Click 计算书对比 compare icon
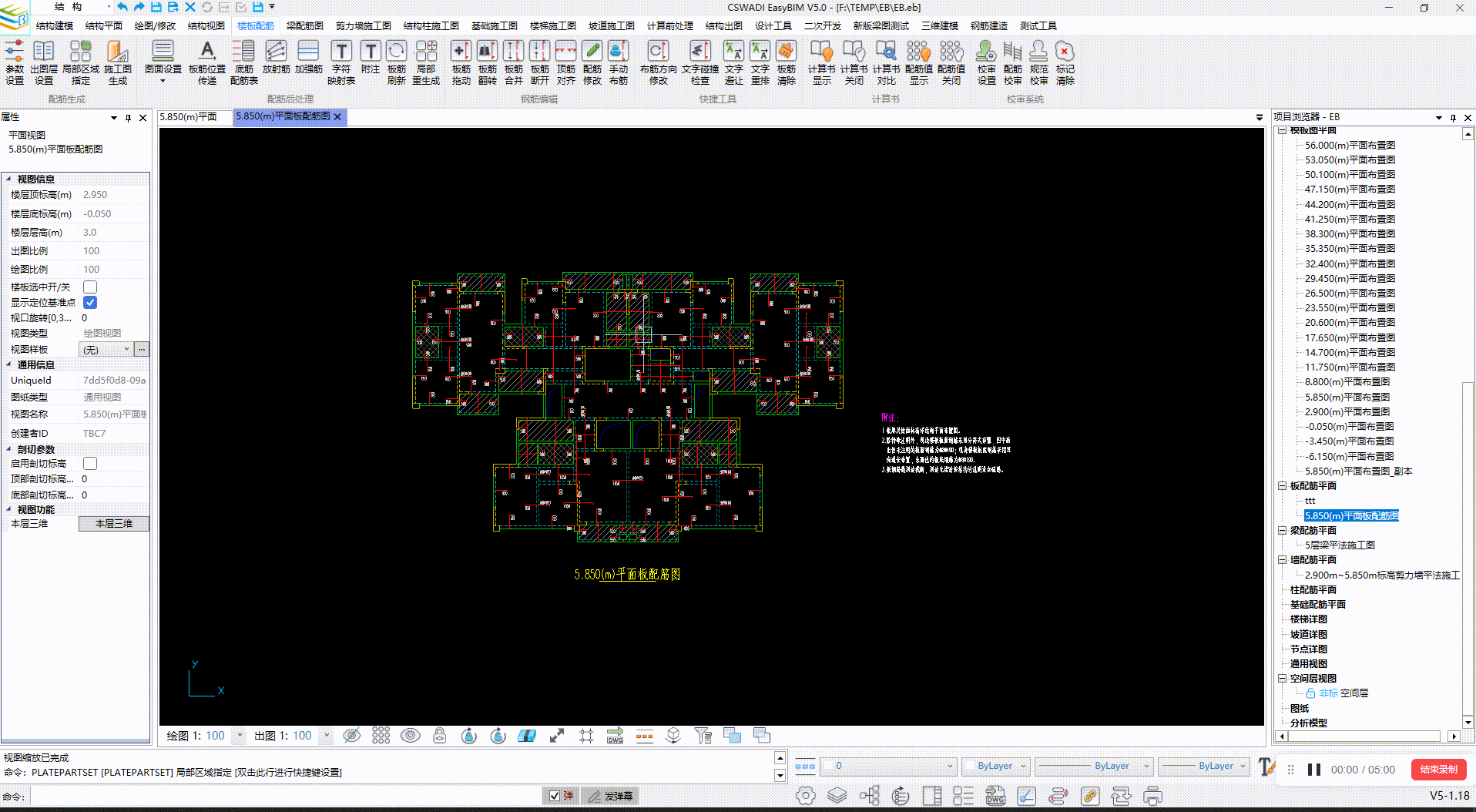 point(887,63)
